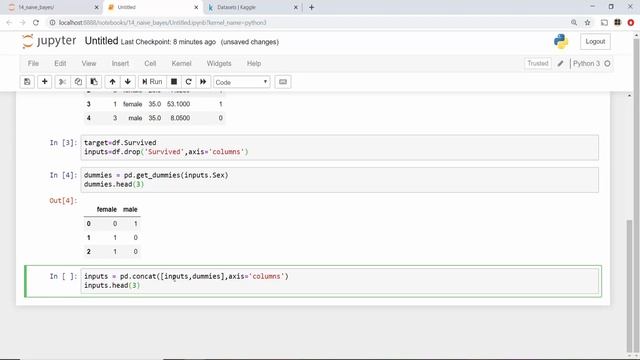Screen dimensions: 640x360
Task: Open the Cell menu
Action: [x=150, y=64]
